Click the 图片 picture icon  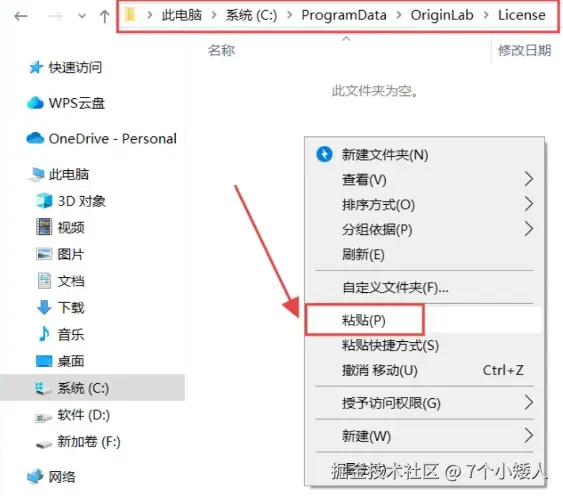44,254
